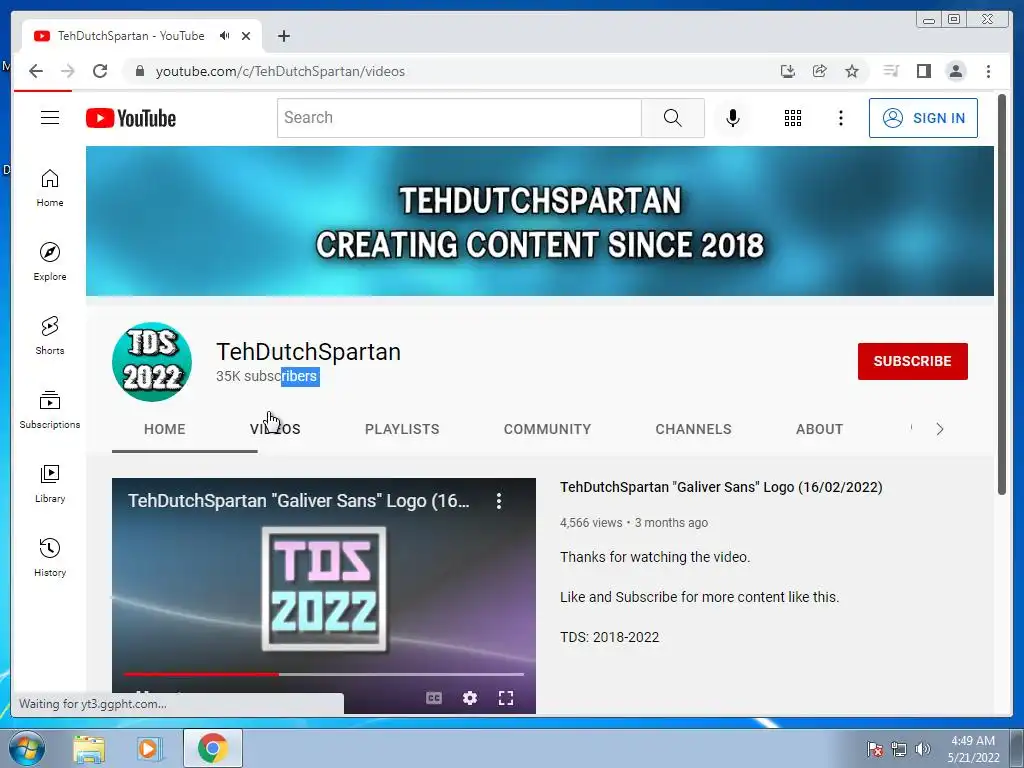This screenshot has width=1024, height=768.
Task: Seek on the video progress bar
Action: pyautogui.click(x=324, y=674)
